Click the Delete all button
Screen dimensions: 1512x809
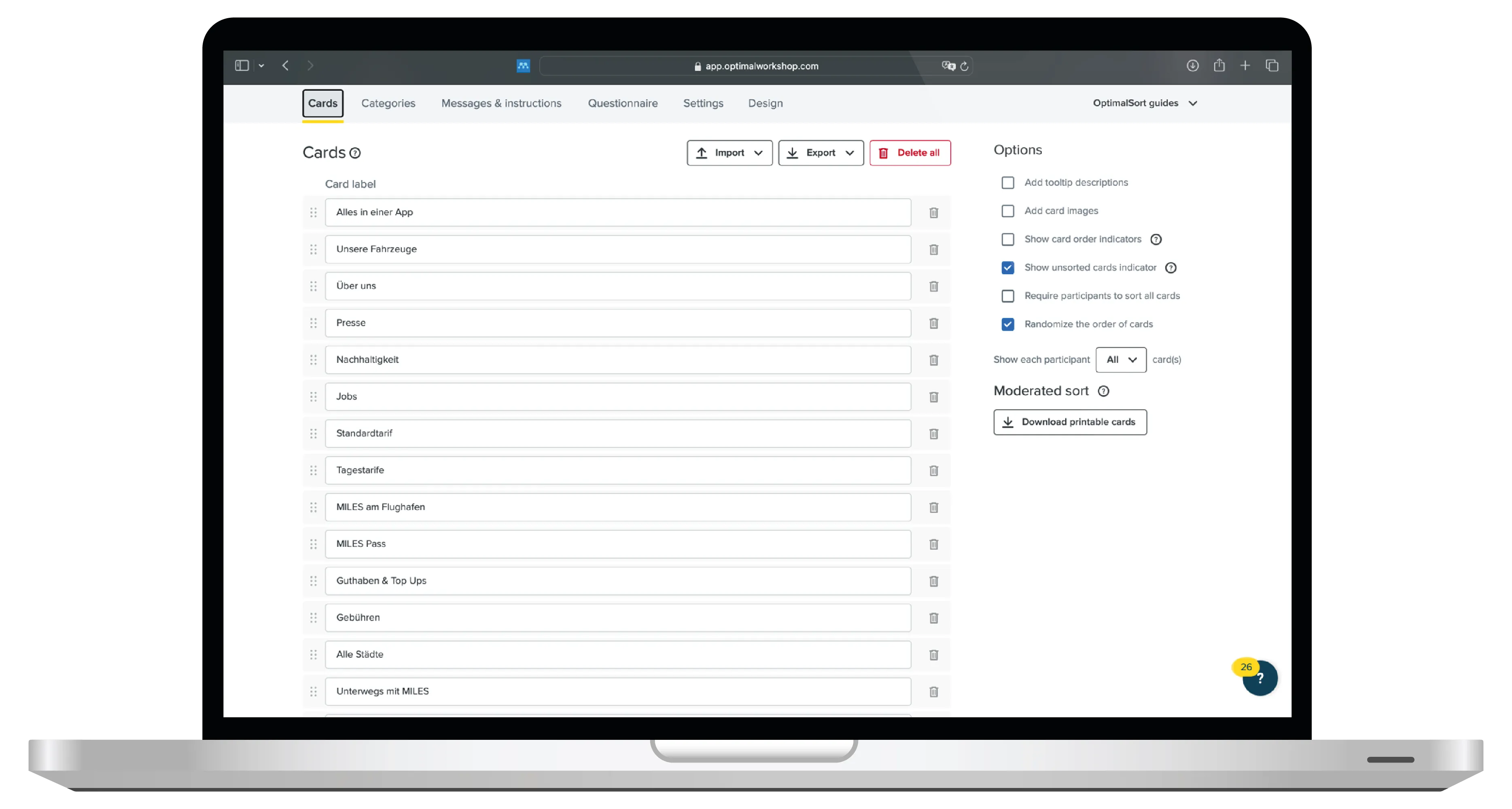[910, 153]
